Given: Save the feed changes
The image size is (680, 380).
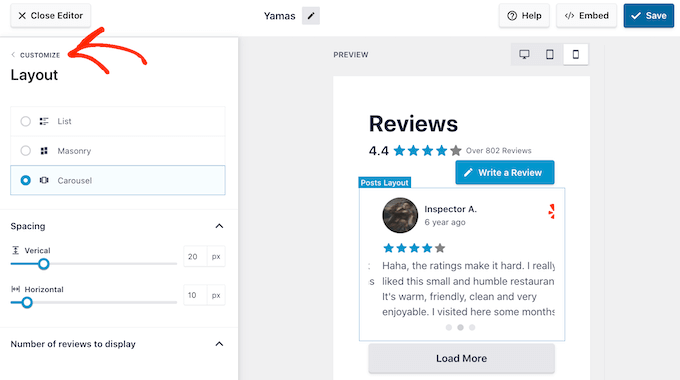Looking at the screenshot, I should click(x=649, y=16).
